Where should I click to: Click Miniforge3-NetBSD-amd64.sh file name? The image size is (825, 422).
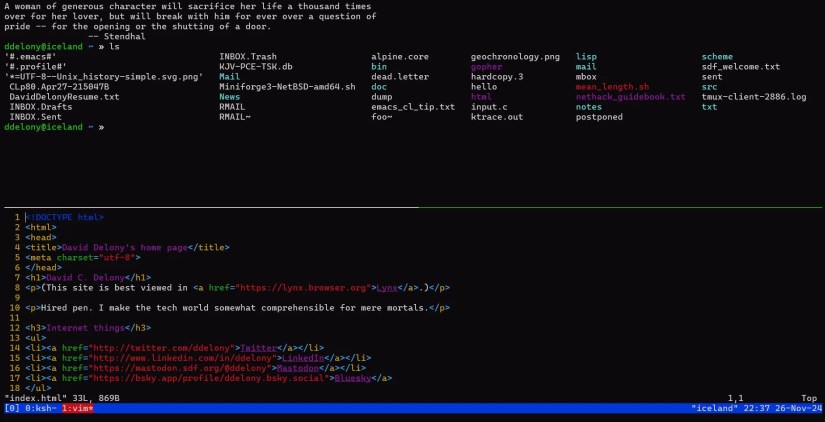point(287,87)
